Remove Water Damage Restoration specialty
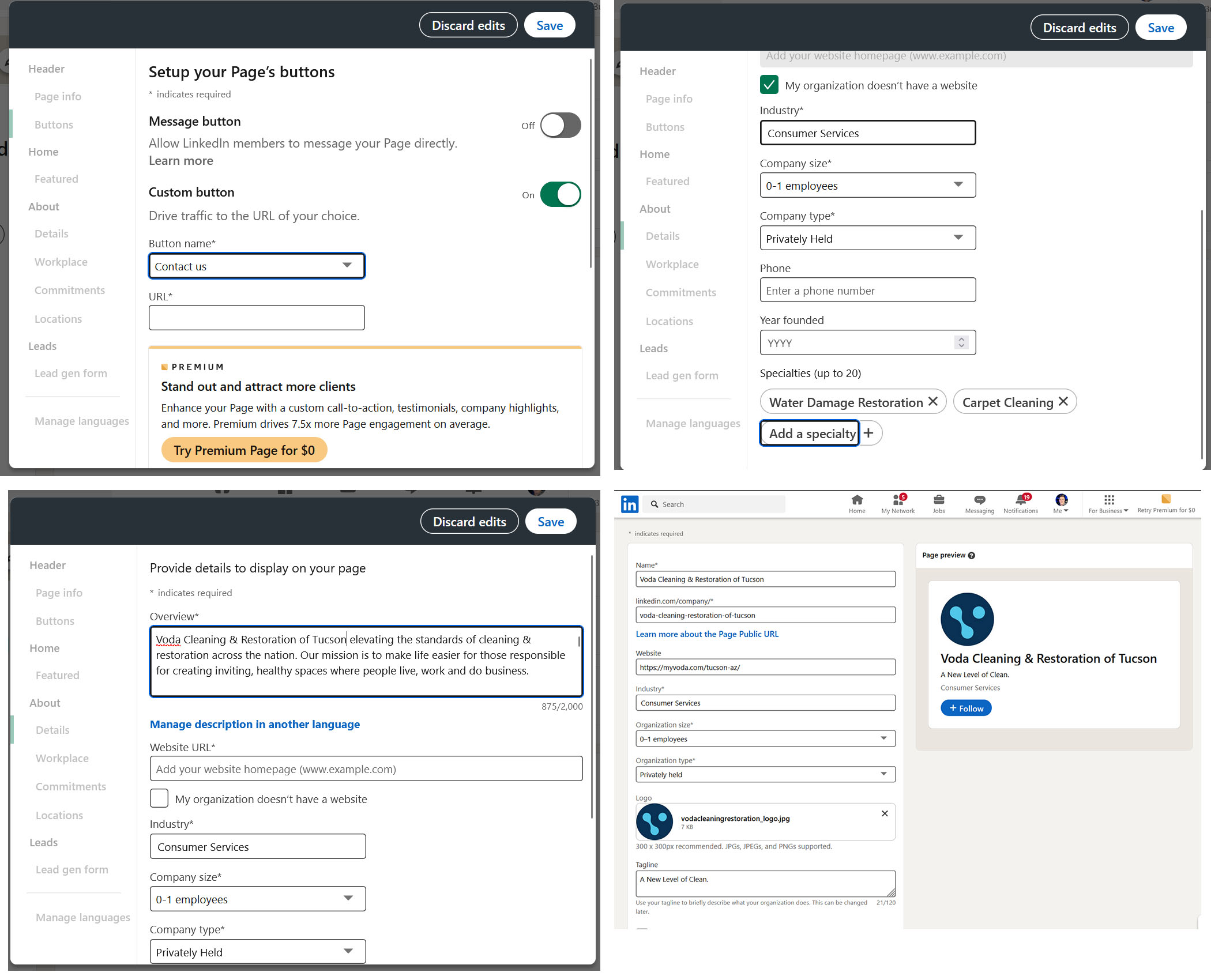 click(x=933, y=401)
